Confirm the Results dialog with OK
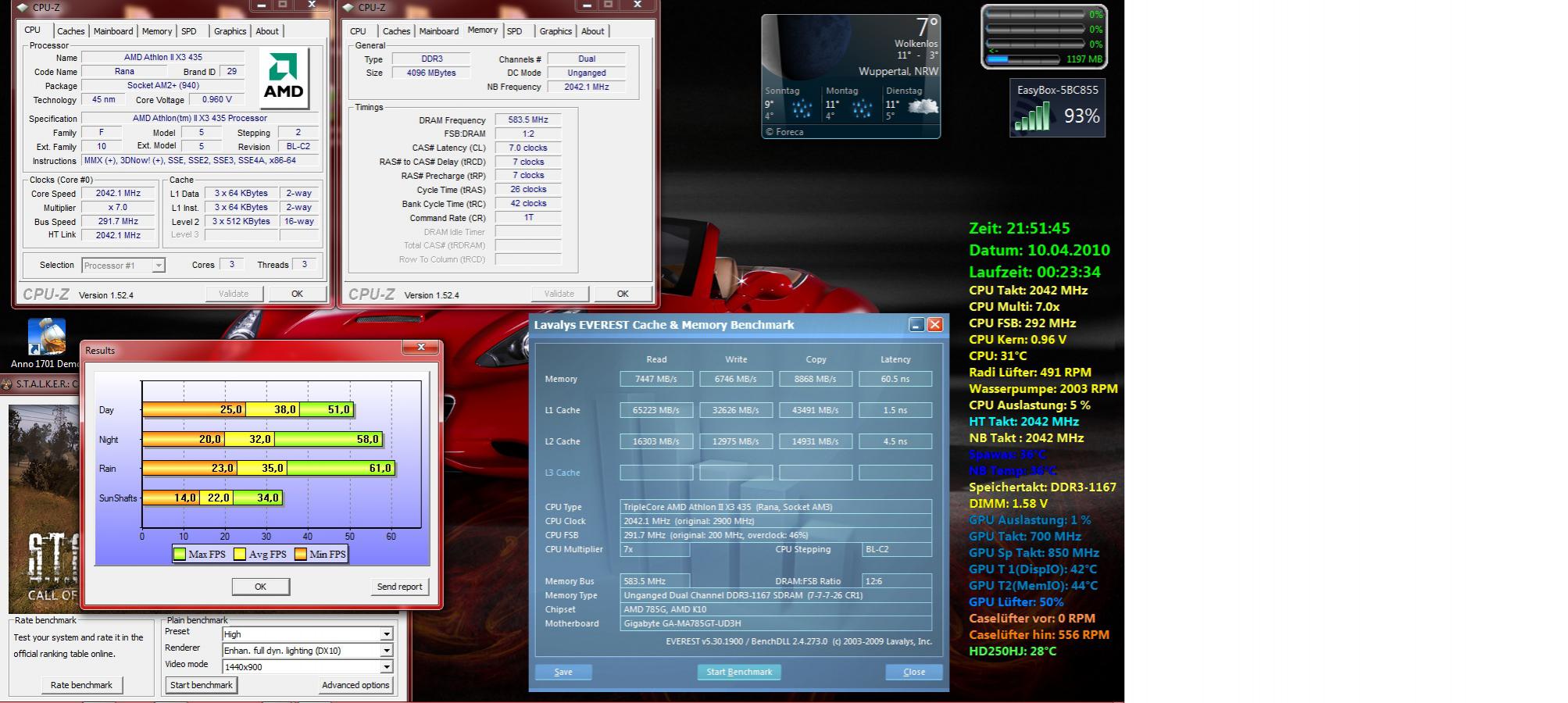Screen dimensions: 1568x703 (260, 587)
